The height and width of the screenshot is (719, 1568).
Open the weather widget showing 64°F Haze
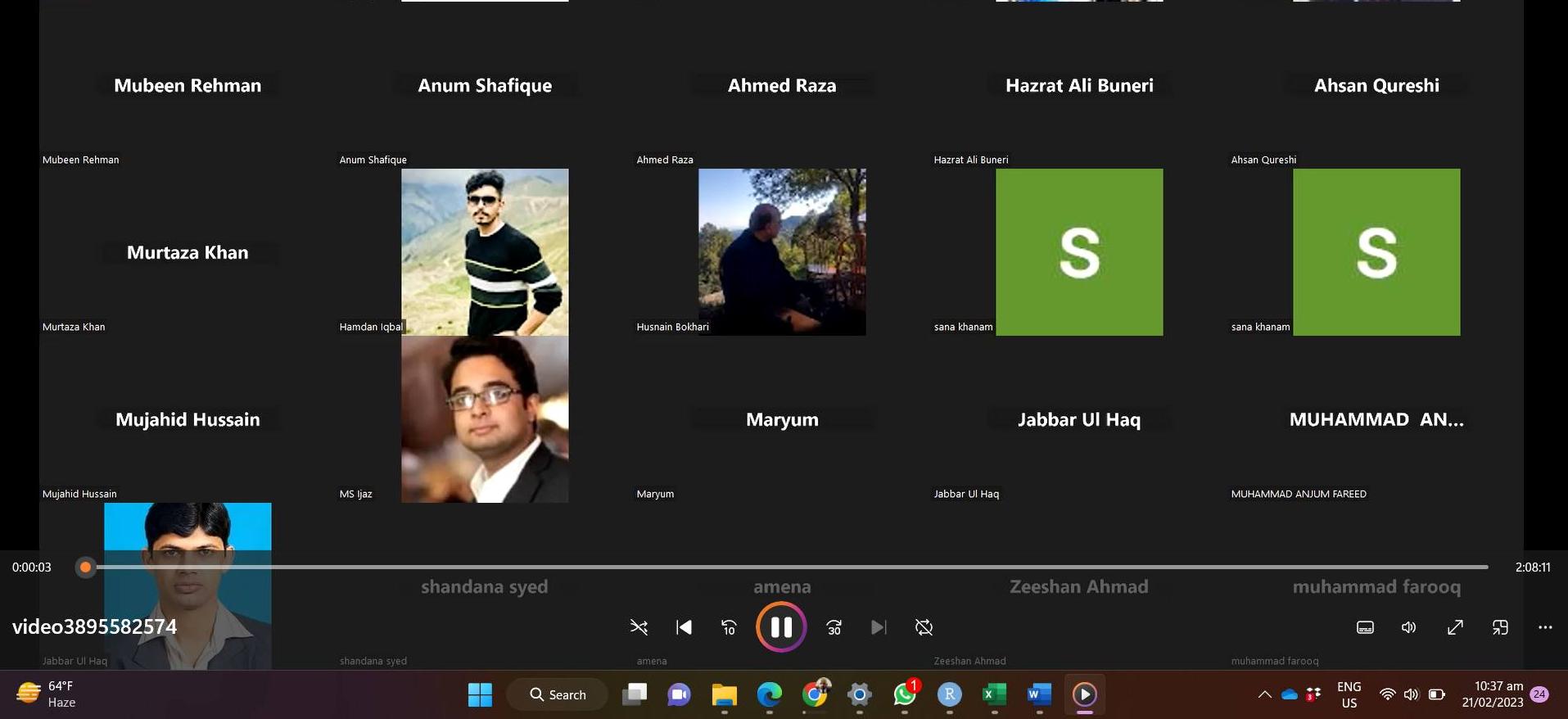tap(47, 694)
